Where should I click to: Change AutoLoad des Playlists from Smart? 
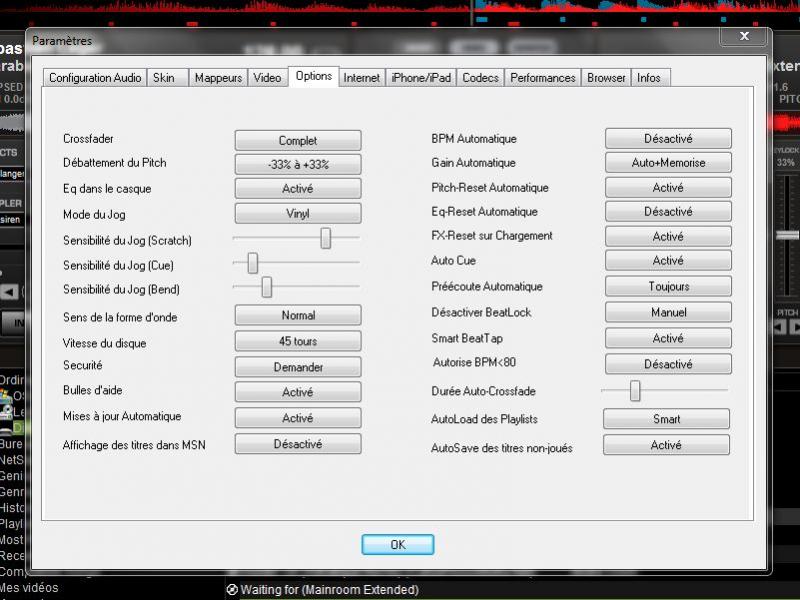coord(666,419)
